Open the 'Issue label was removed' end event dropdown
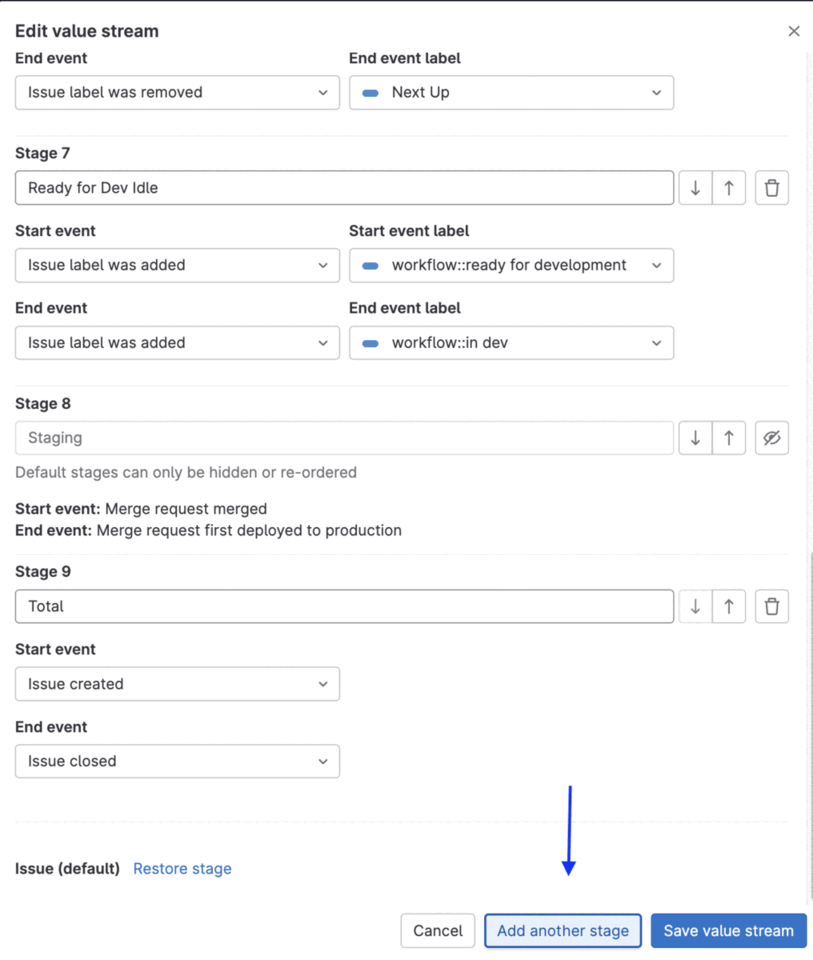 tap(177, 92)
